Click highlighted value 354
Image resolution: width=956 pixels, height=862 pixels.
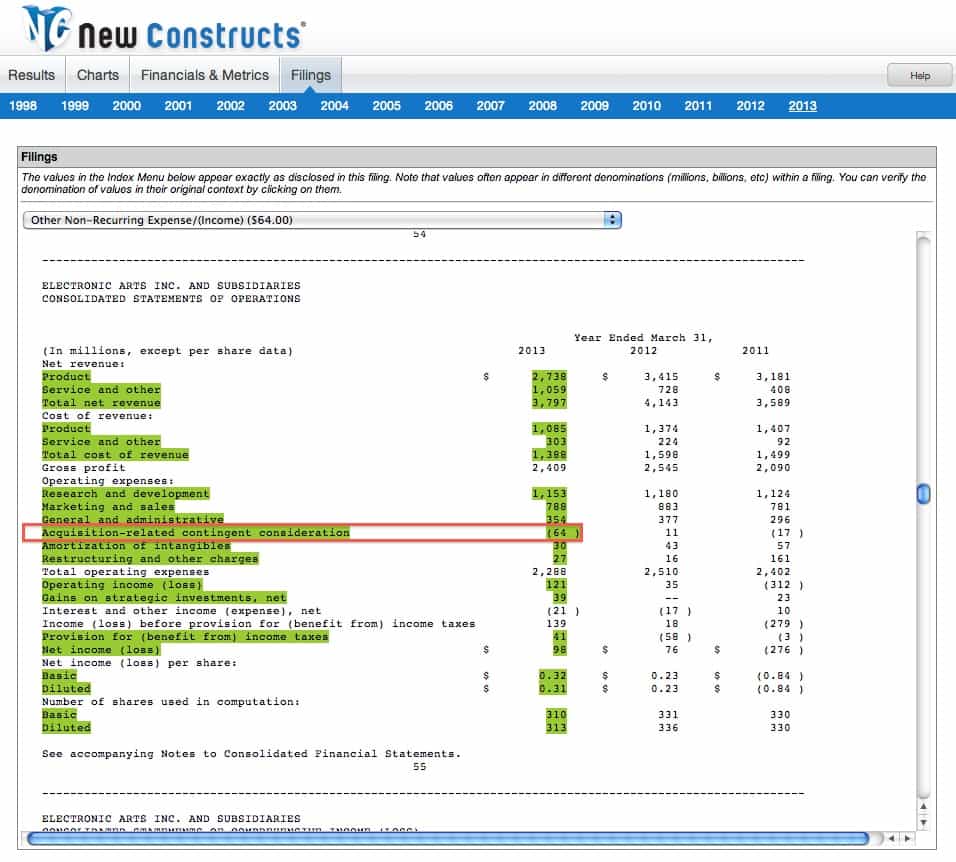coord(557,519)
